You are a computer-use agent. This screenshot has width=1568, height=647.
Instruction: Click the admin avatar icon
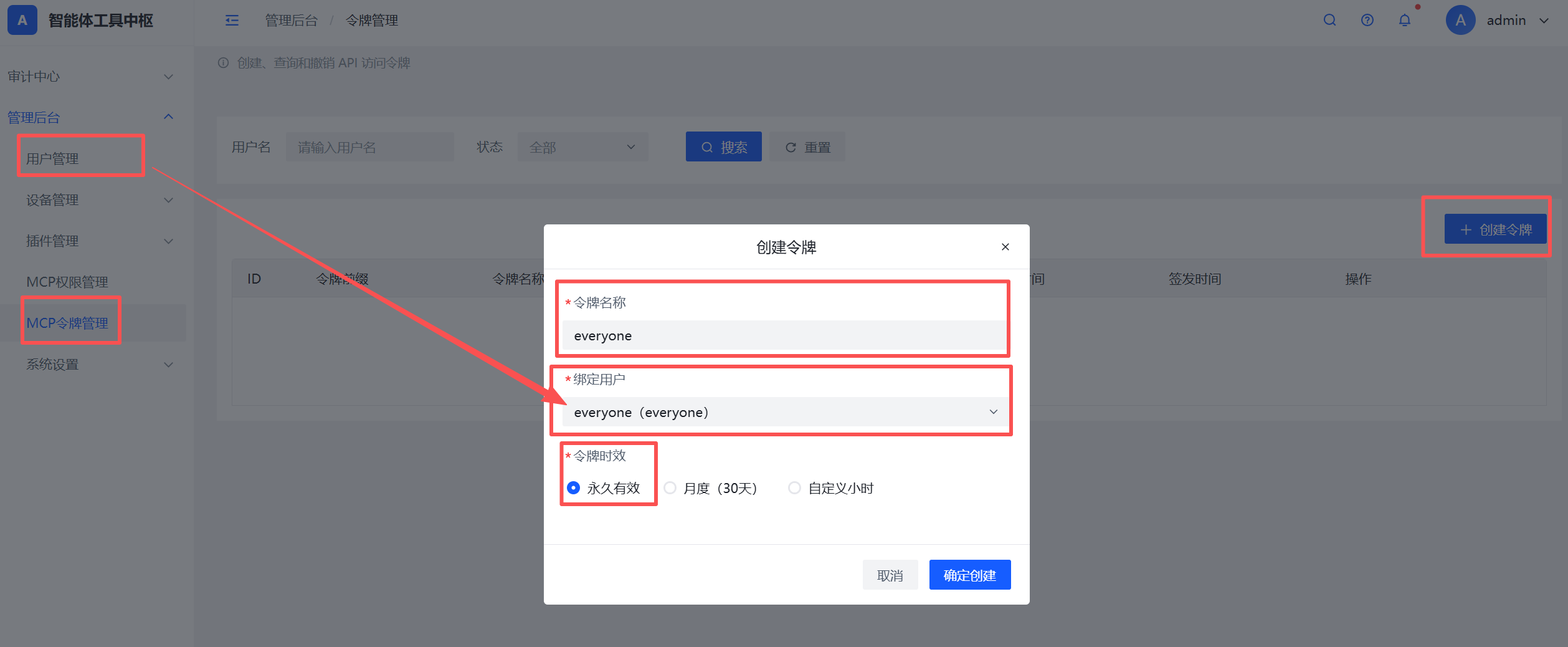point(1460,20)
